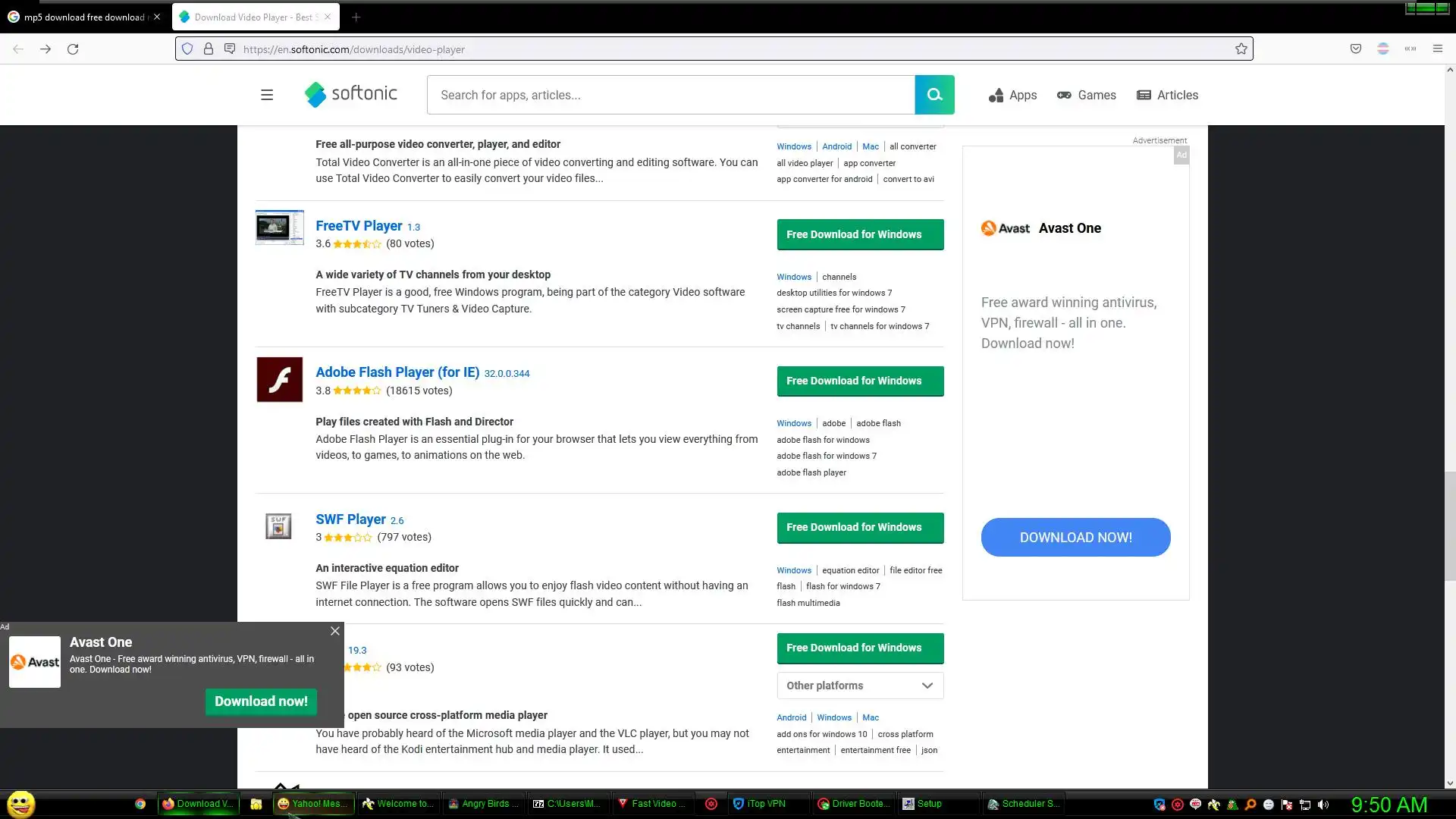Click the teal search magnifier button
The width and height of the screenshot is (1456, 819).
point(934,95)
